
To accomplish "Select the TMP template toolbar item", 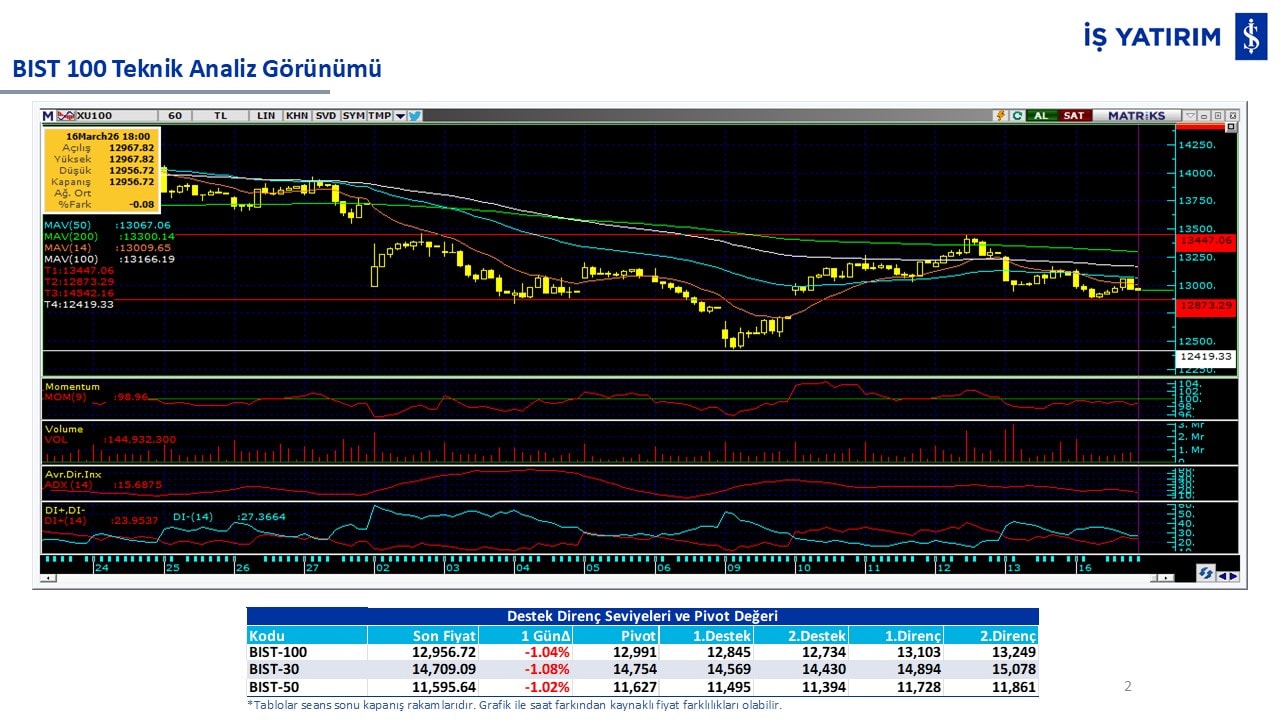I will tap(379, 116).
